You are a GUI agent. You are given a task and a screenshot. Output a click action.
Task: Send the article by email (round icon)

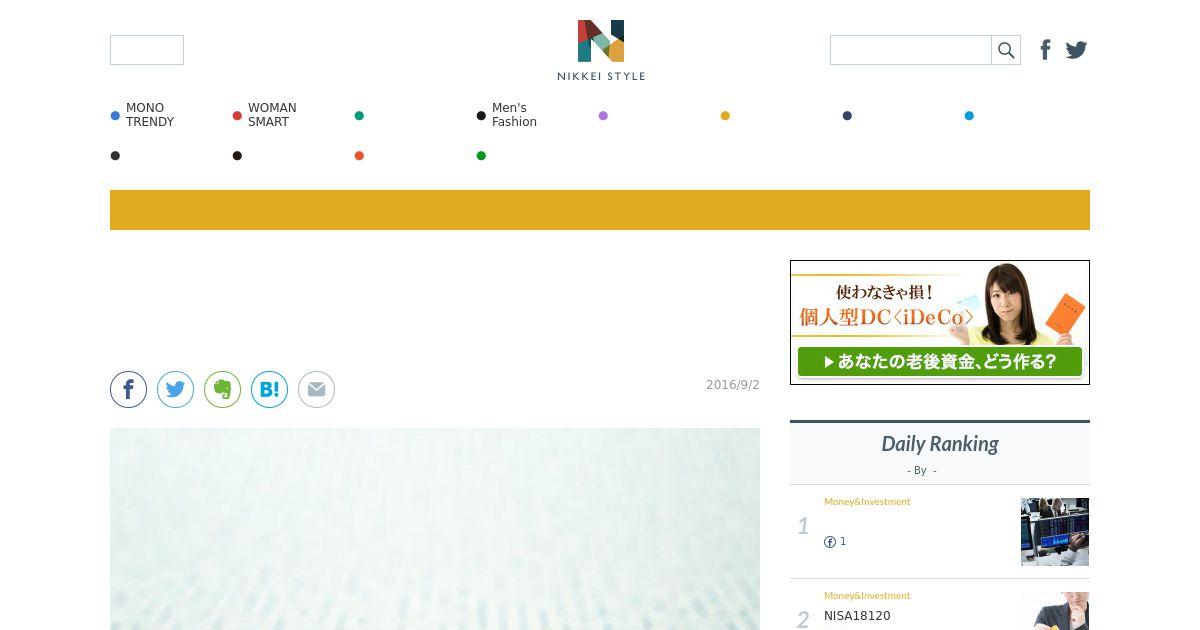316,390
